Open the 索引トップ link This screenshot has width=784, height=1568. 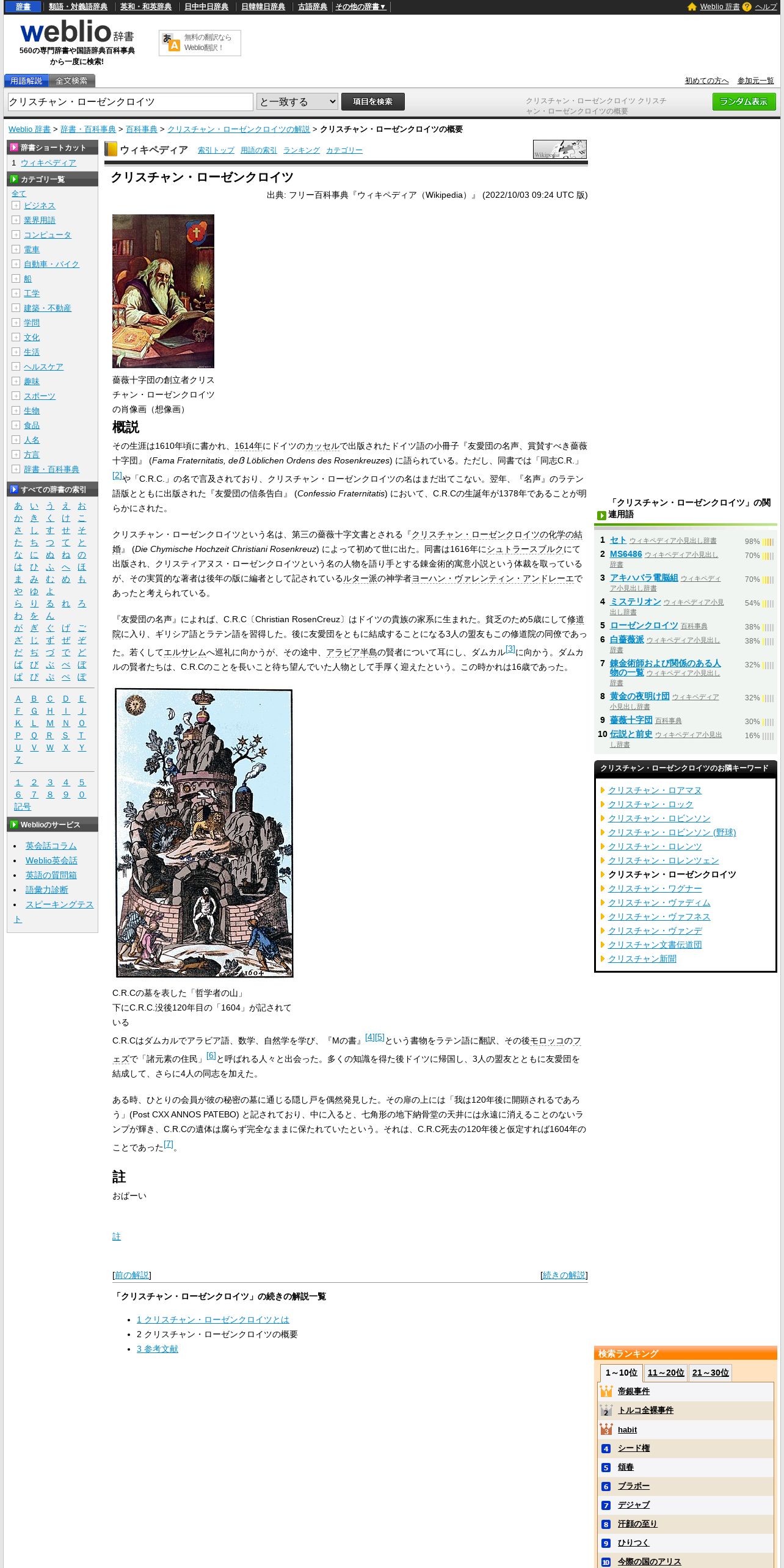coord(216,150)
